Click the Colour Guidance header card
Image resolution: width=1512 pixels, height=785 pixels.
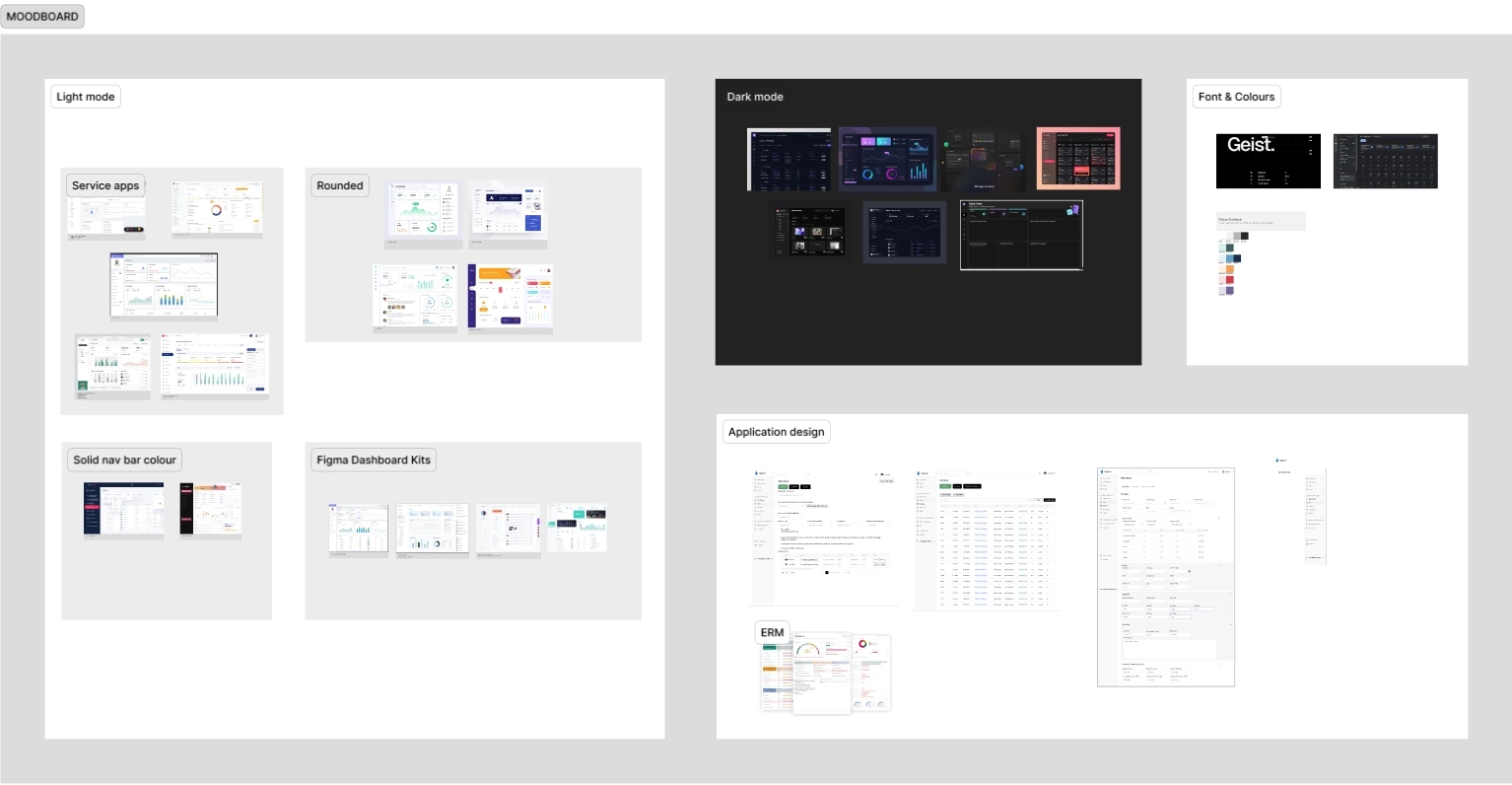[1261, 221]
